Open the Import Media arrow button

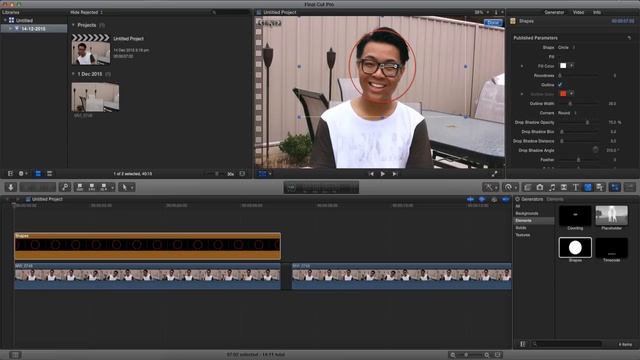click(x=11, y=187)
